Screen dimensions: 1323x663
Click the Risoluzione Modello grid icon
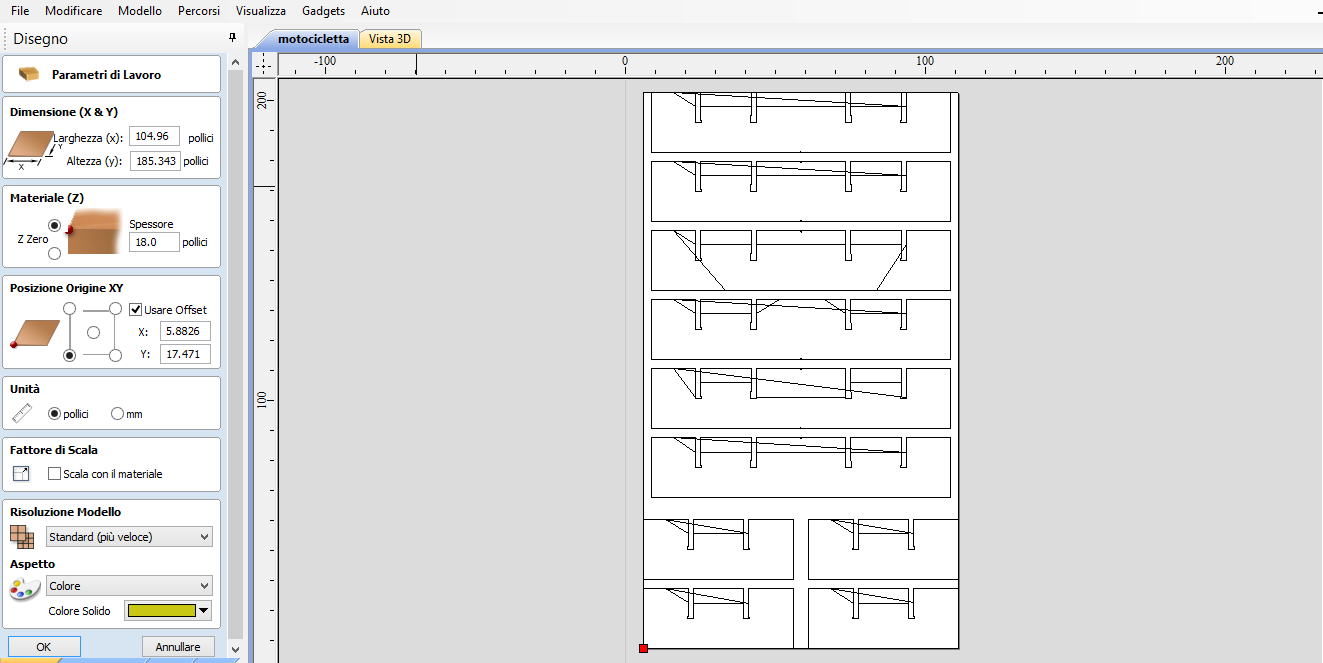pos(22,536)
